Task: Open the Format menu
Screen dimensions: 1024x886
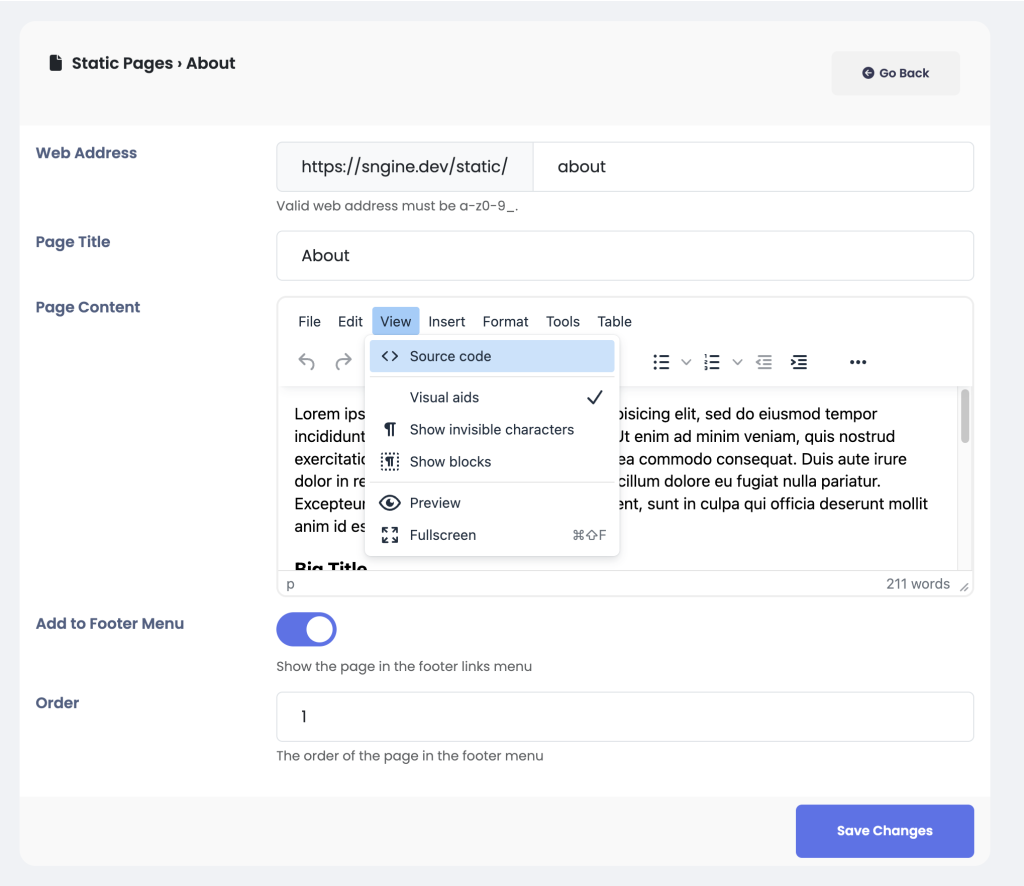Action: coord(505,321)
